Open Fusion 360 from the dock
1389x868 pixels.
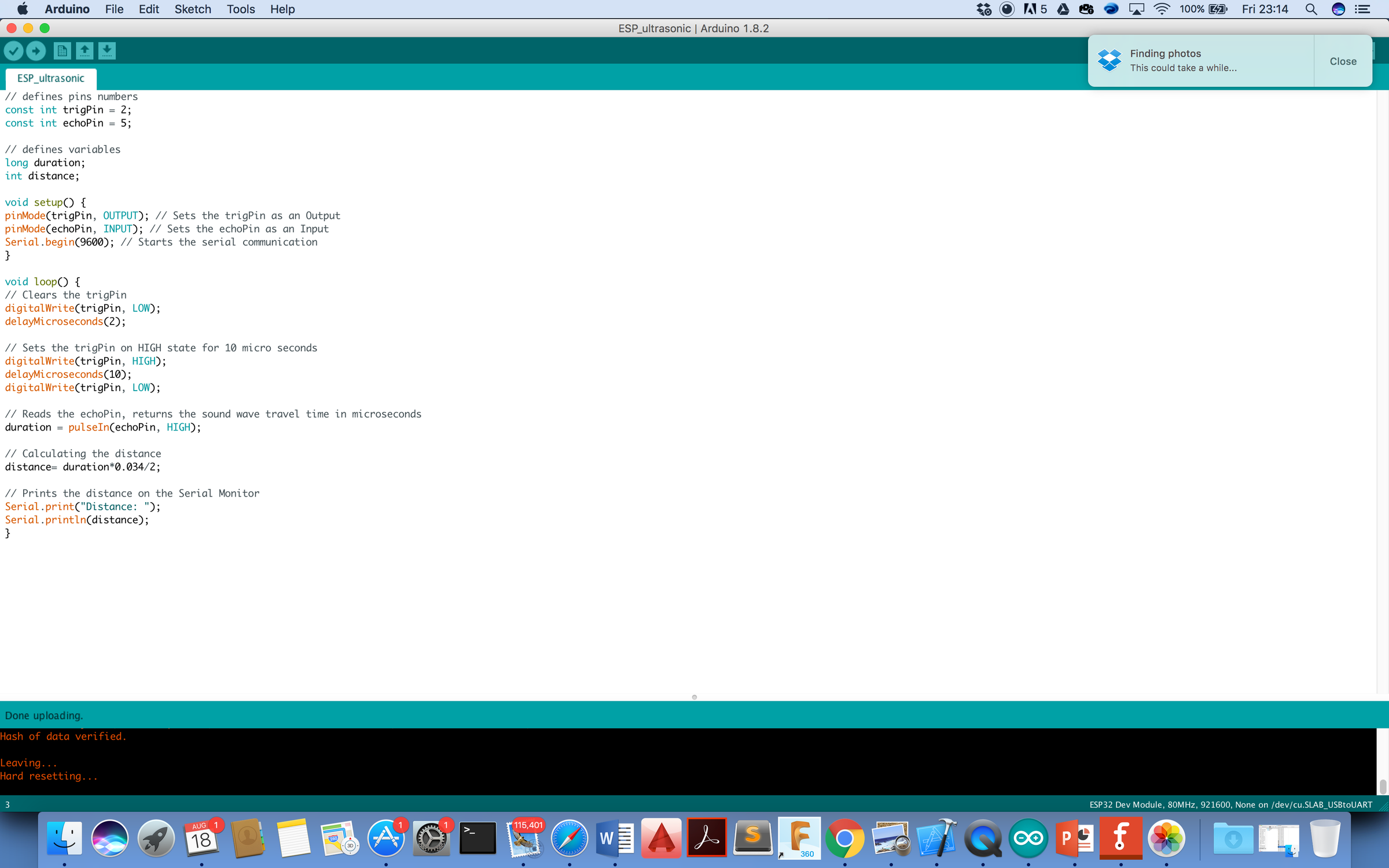pyautogui.click(x=799, y=838)
